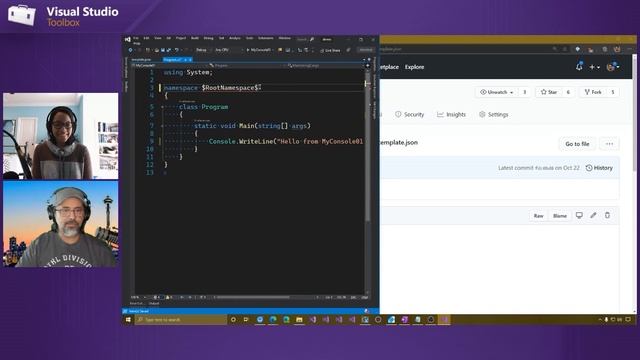Open the Build menu in Visual Studio
640x360 pixels.
point(195,38)
